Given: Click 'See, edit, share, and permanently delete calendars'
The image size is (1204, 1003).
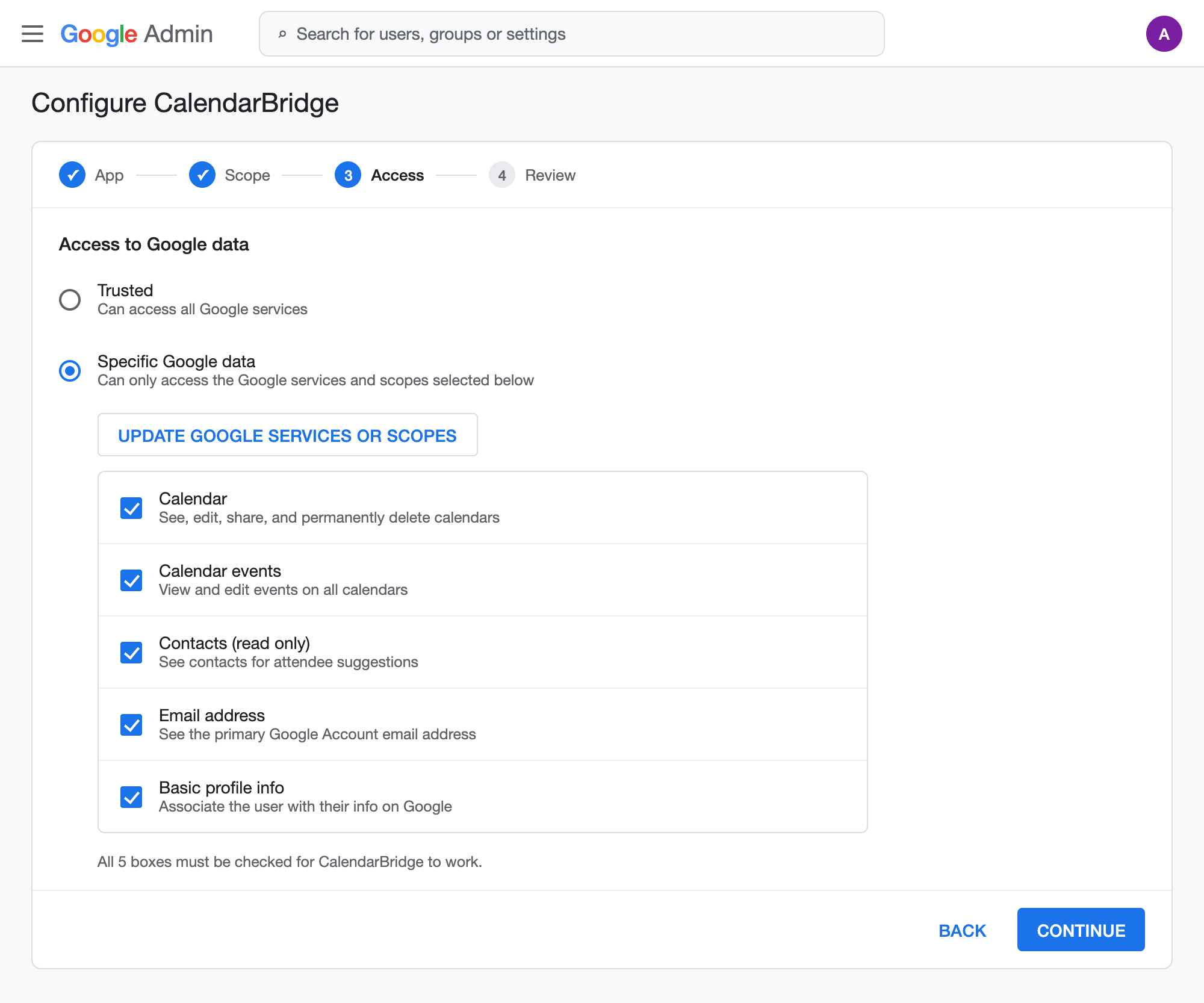Looking at the screenshot, I should [x=329, y=518].
